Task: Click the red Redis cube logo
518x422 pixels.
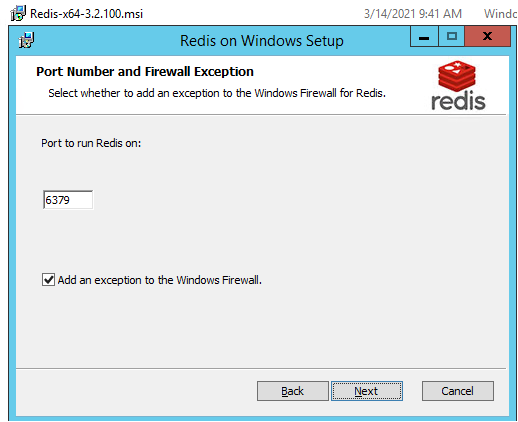Action: pyautogui.click(x=457, y=76)
